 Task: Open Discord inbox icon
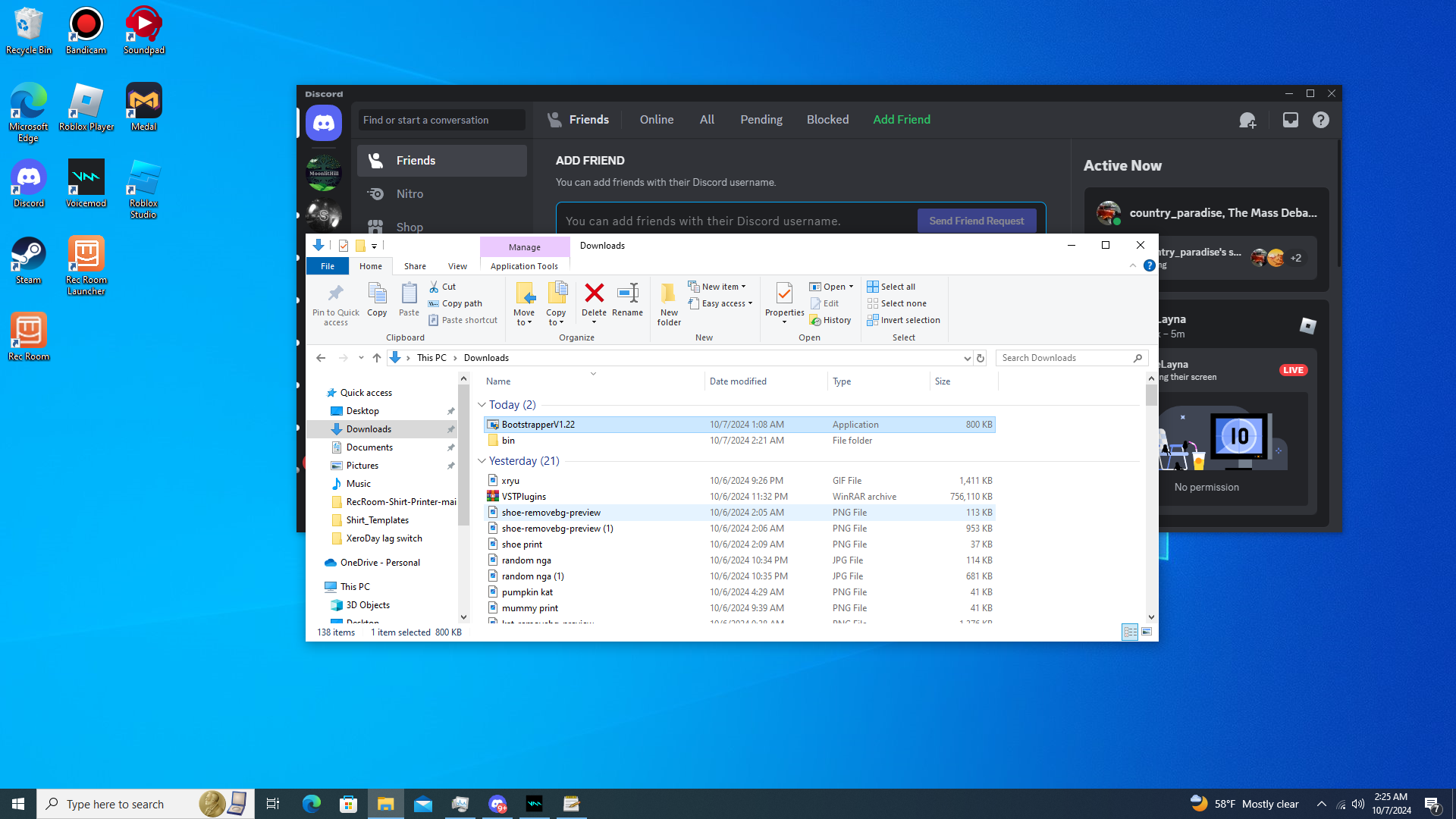coord(1290,120)
